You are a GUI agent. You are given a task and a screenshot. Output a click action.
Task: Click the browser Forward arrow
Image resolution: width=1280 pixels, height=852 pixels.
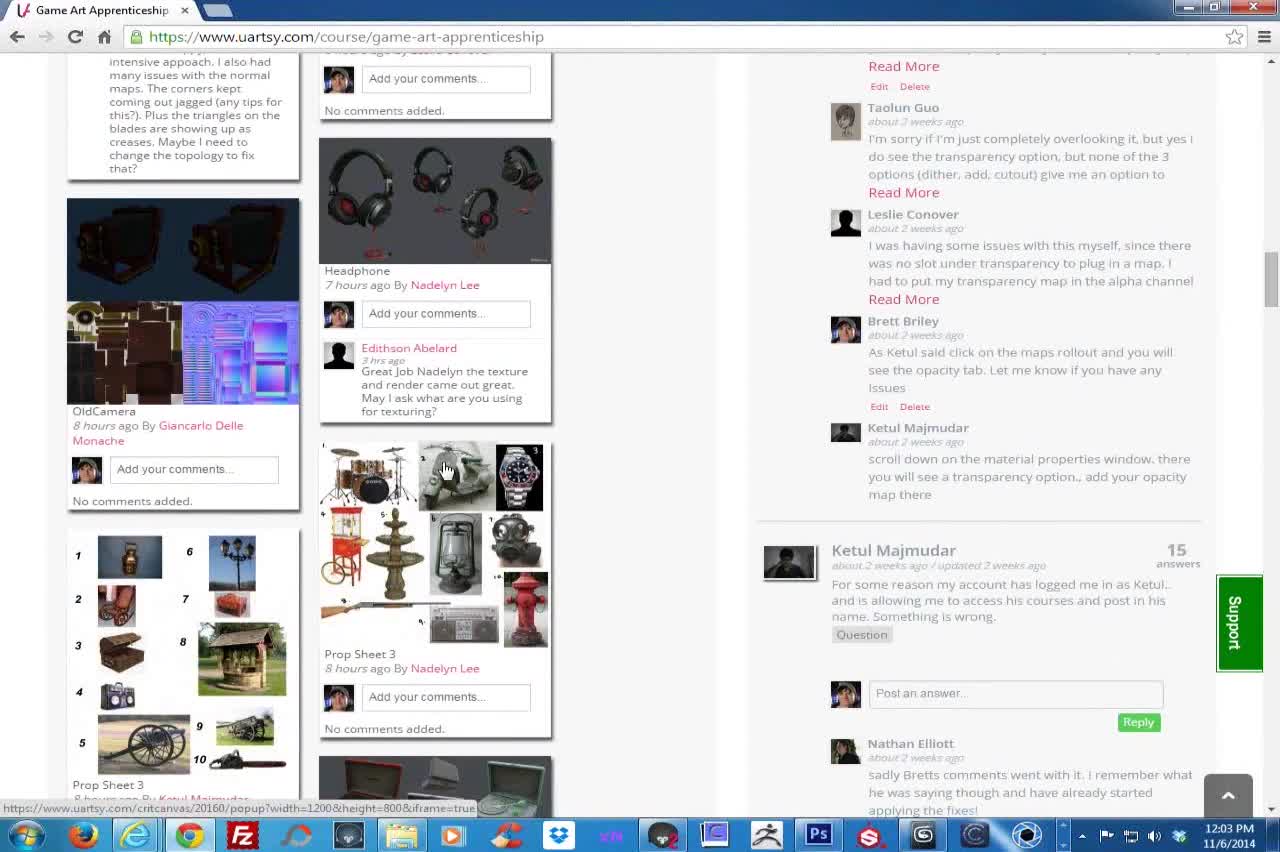(x=46, y=37)
